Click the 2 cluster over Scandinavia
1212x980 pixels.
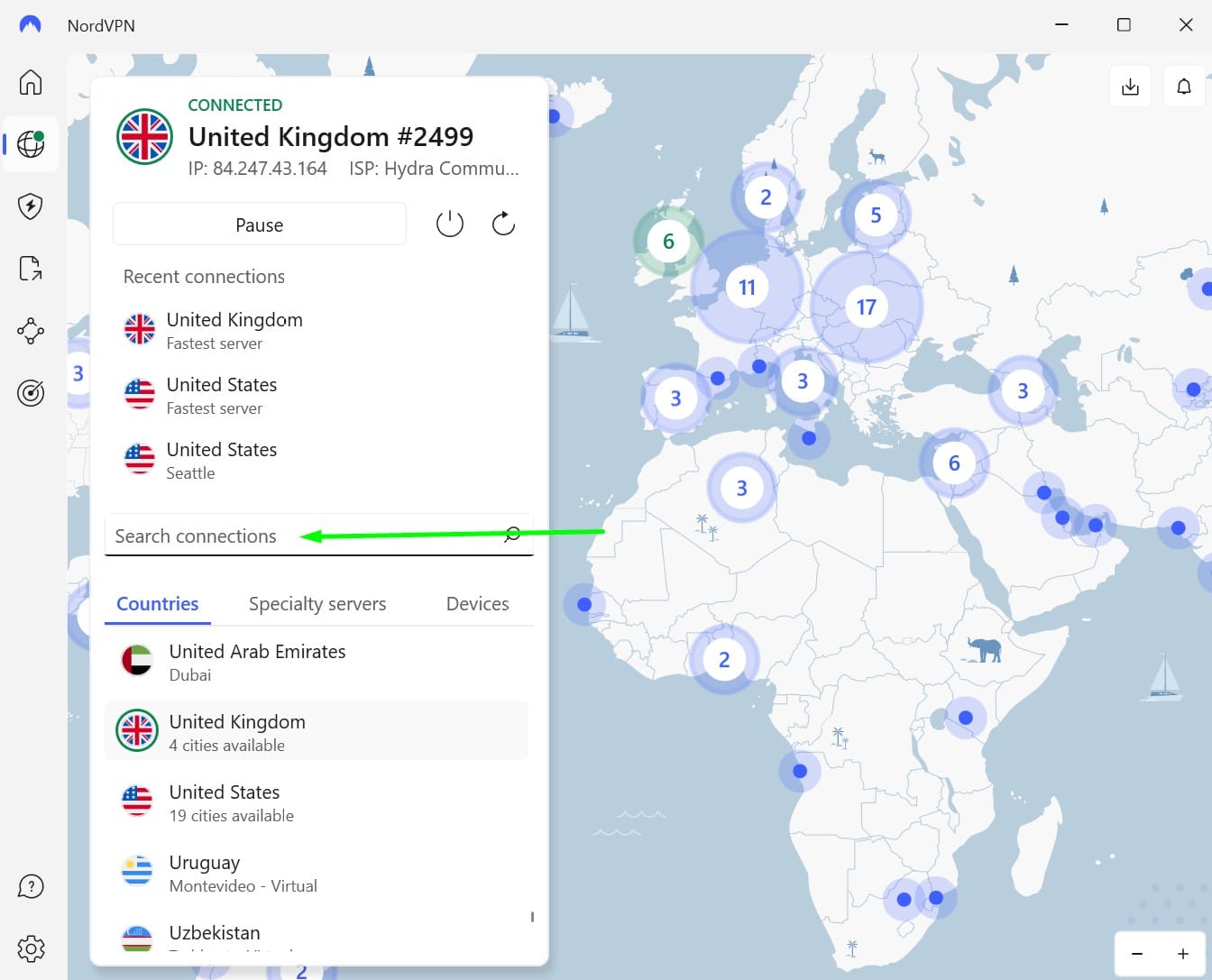(766, 197)
